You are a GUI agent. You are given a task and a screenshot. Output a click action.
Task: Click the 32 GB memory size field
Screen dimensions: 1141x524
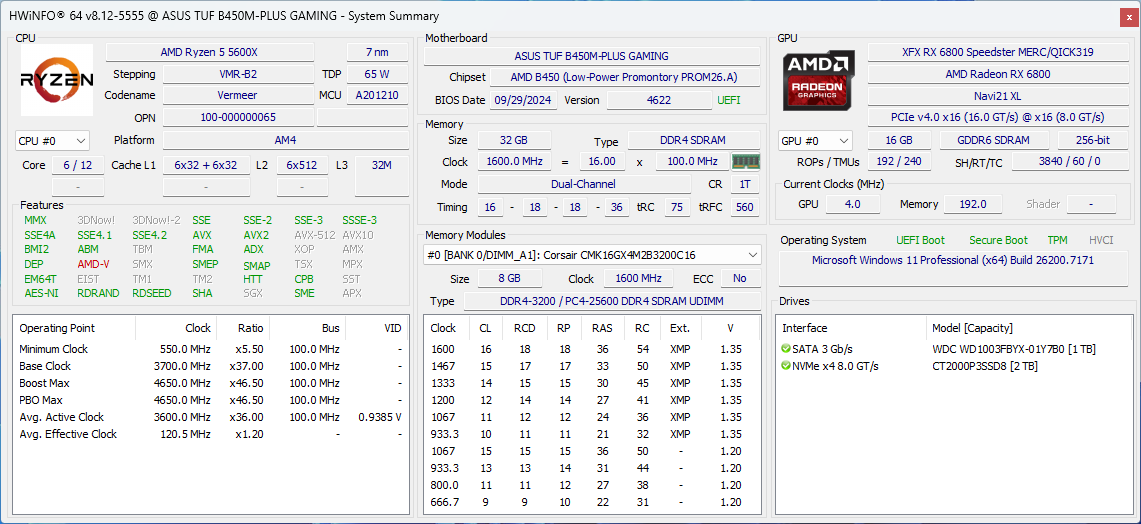pyautogui.click(x=514, y=140)
